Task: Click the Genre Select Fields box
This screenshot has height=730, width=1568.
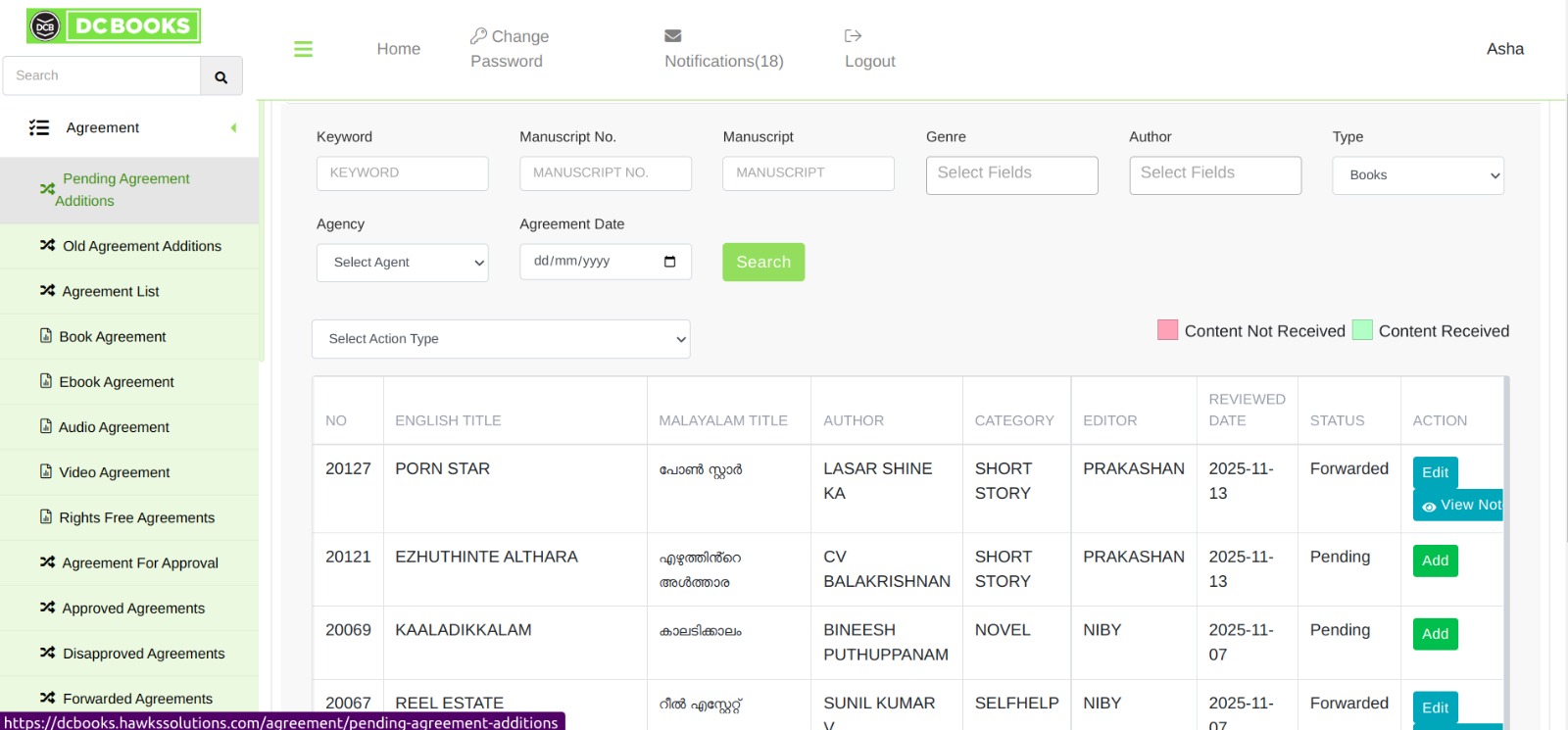Action: [1011, 175]
